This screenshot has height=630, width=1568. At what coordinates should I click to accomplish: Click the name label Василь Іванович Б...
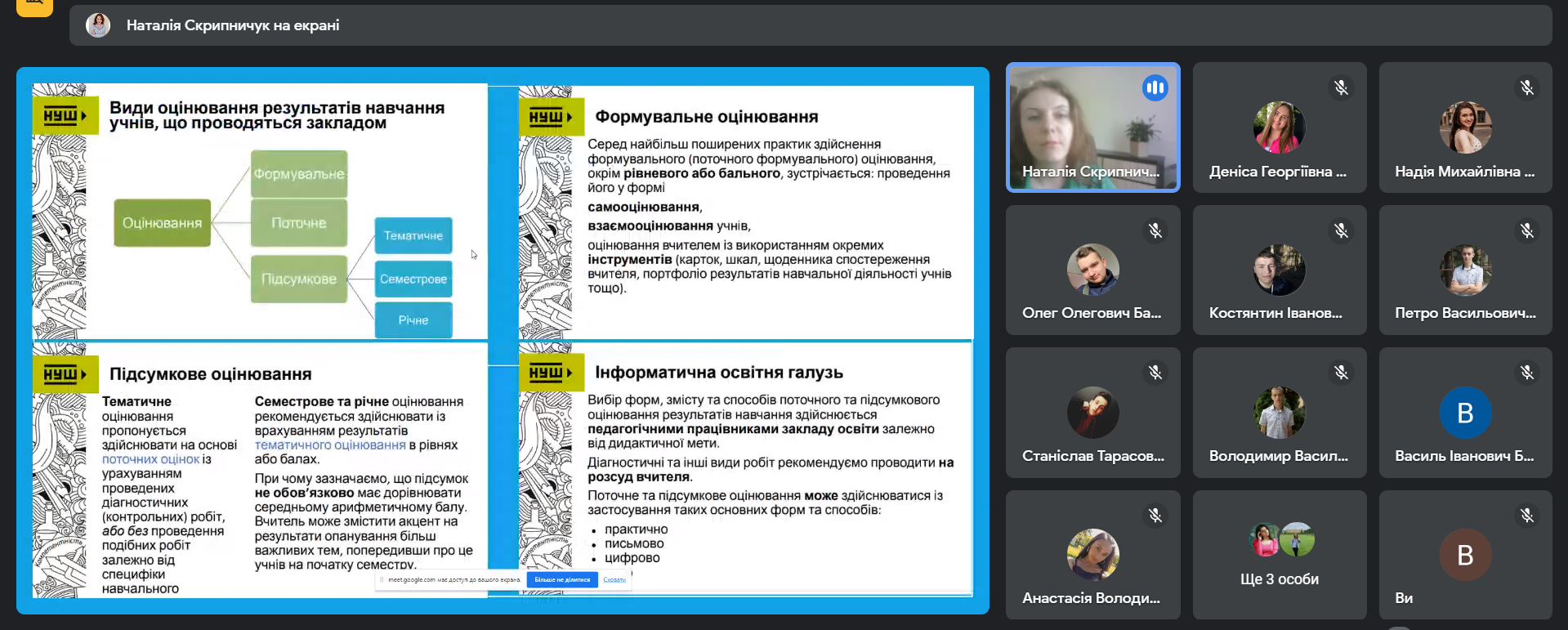click(x=1464, y=456)
